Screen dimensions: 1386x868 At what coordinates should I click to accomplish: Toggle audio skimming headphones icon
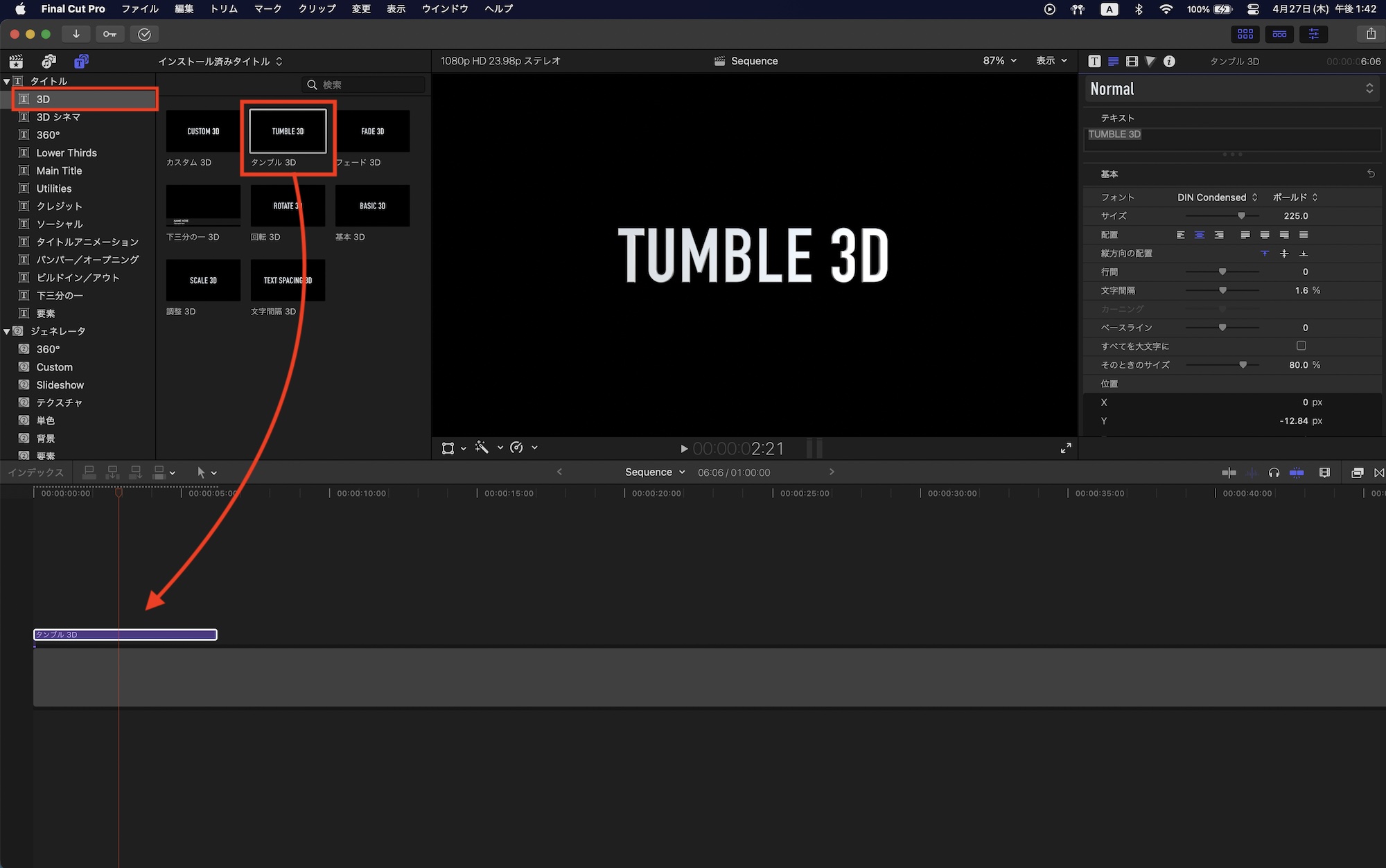(x=1274, y=472)
